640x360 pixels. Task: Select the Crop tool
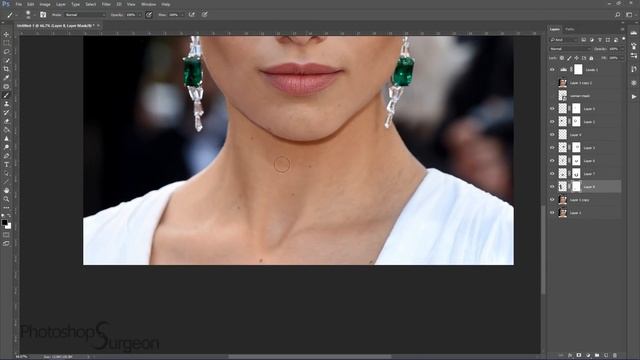(x=6, y=69)
